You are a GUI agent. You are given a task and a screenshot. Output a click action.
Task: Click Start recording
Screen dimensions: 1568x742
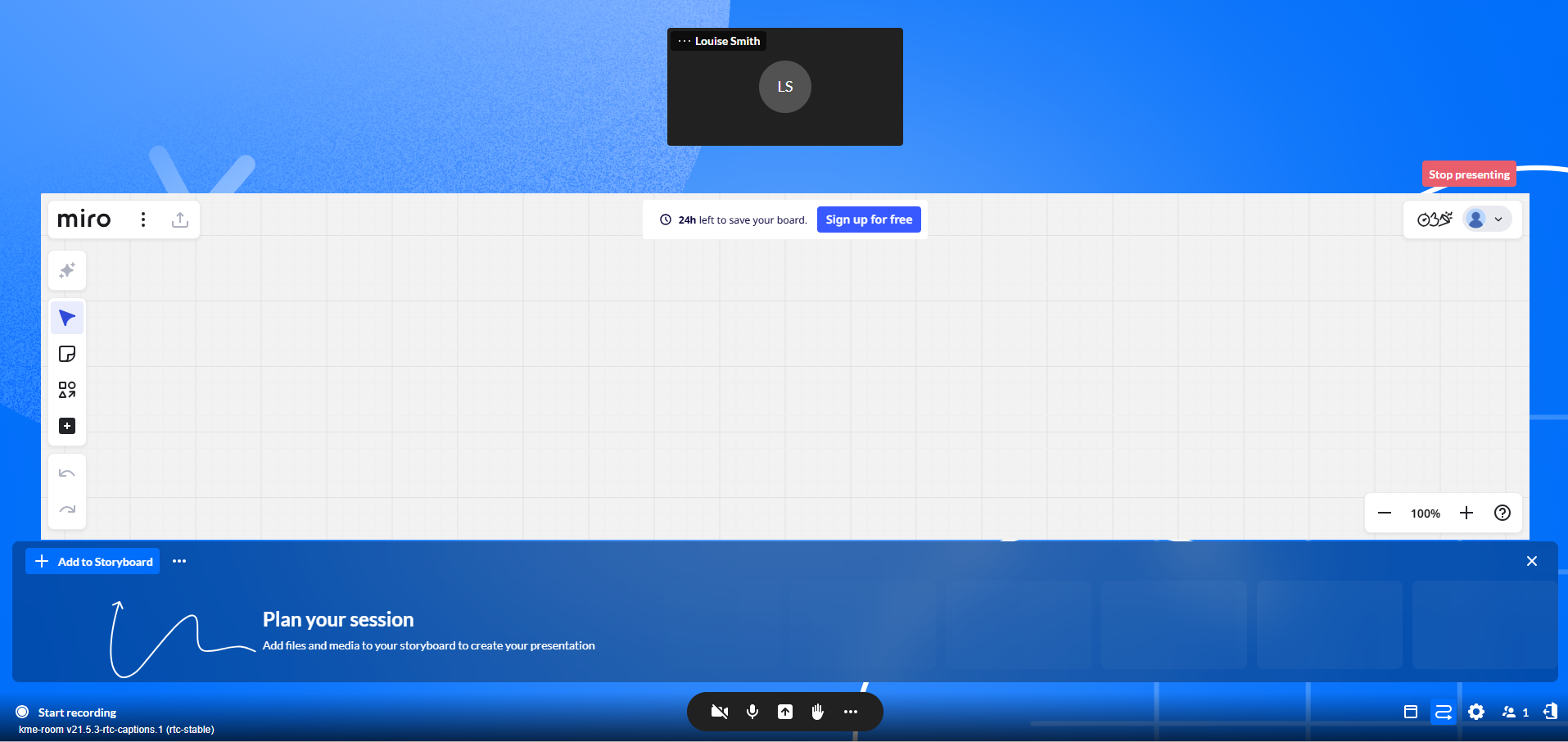[x=67, y=713]
